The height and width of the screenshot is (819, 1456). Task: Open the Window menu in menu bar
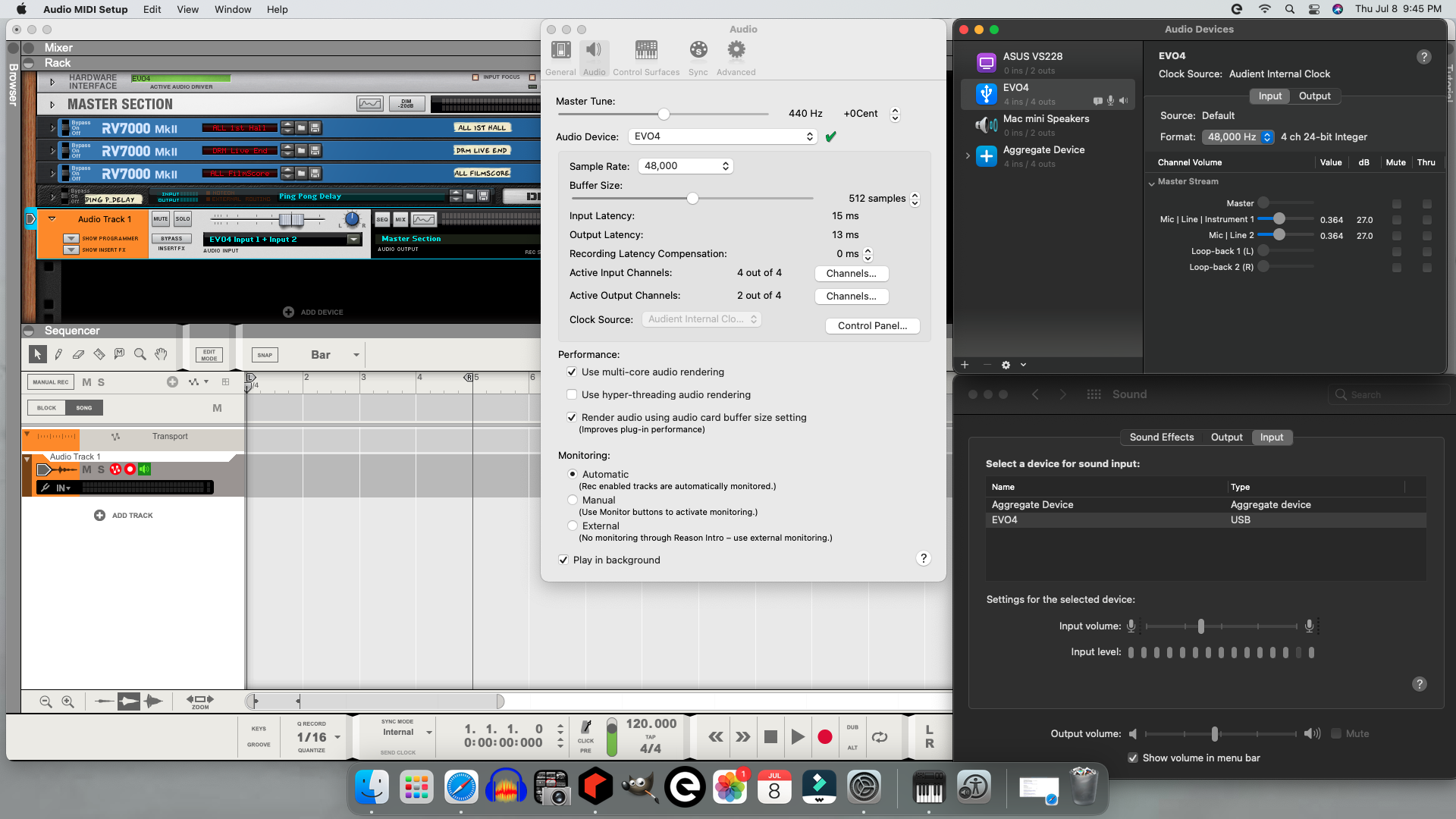point(233,9)
